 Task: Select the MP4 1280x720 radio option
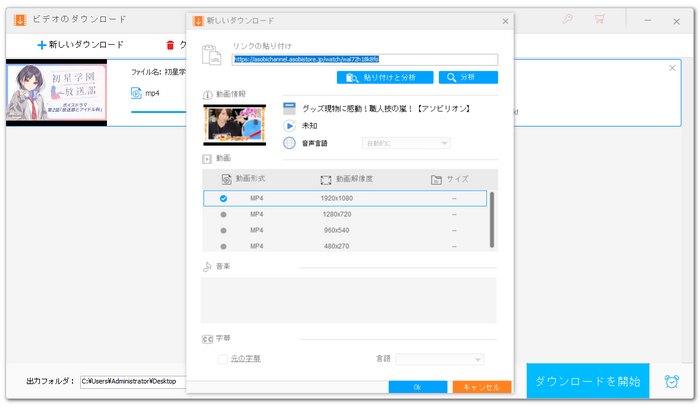click(223, 215)
